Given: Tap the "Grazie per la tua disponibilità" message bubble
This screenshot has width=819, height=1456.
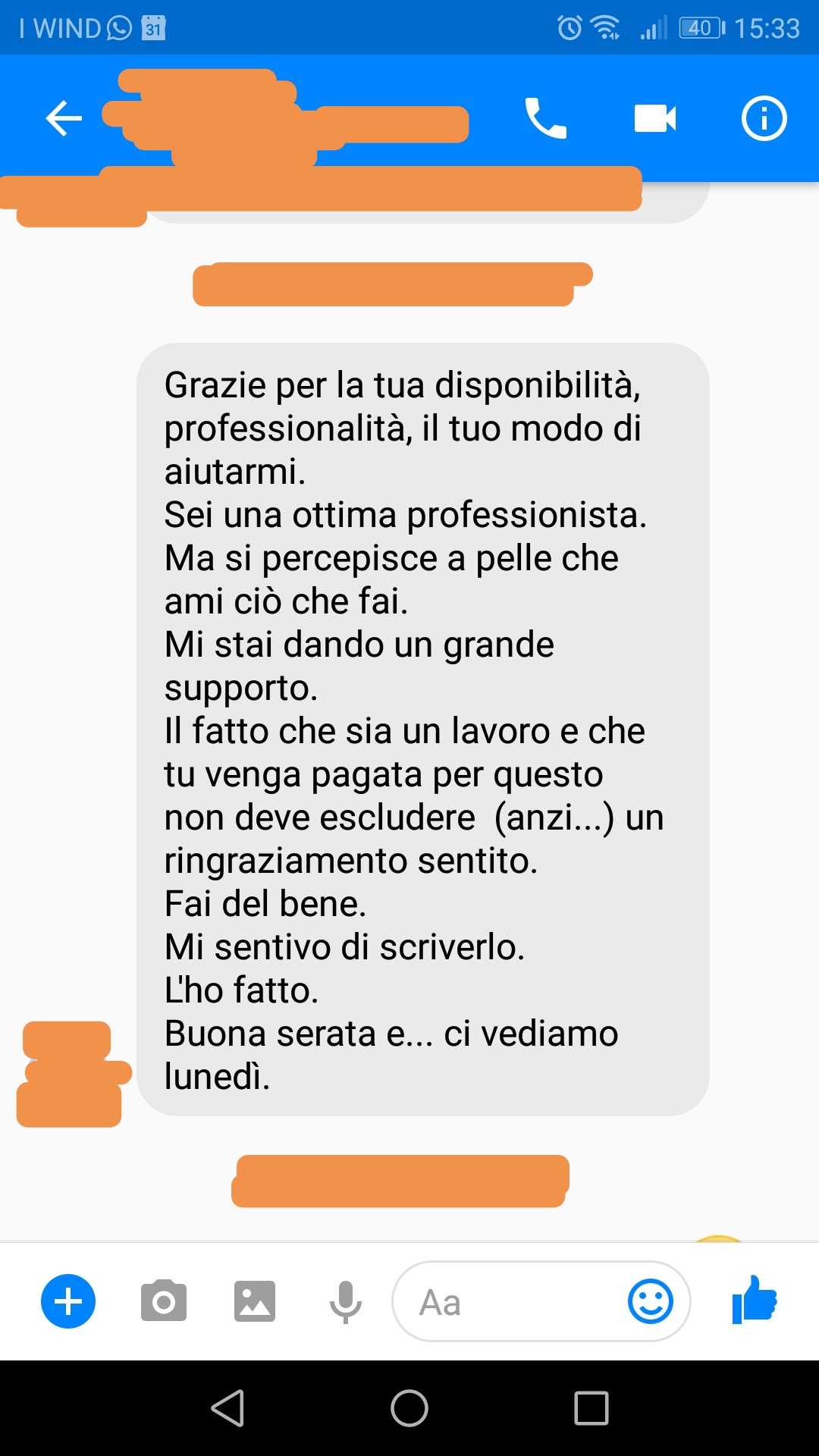Looking at the screenshot, I should click(x=423, y=730).
